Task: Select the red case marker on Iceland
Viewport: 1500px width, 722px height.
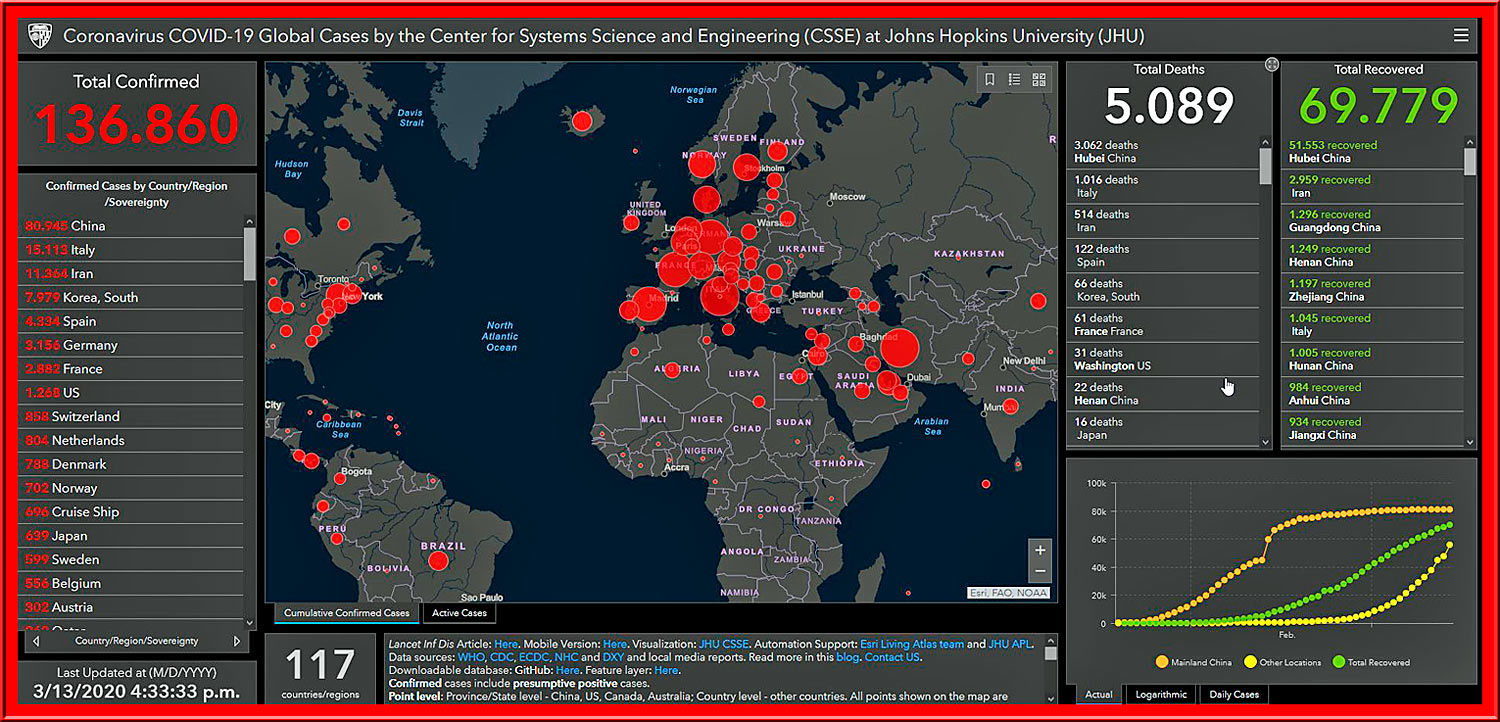Action: coord(581,121)
